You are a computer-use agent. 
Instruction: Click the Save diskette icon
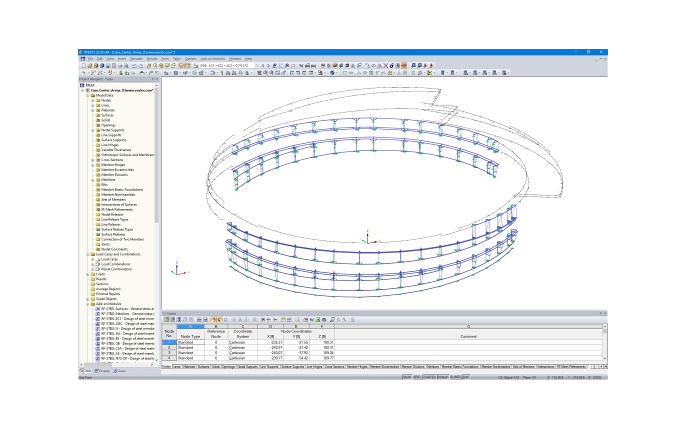tap(108, 66)
